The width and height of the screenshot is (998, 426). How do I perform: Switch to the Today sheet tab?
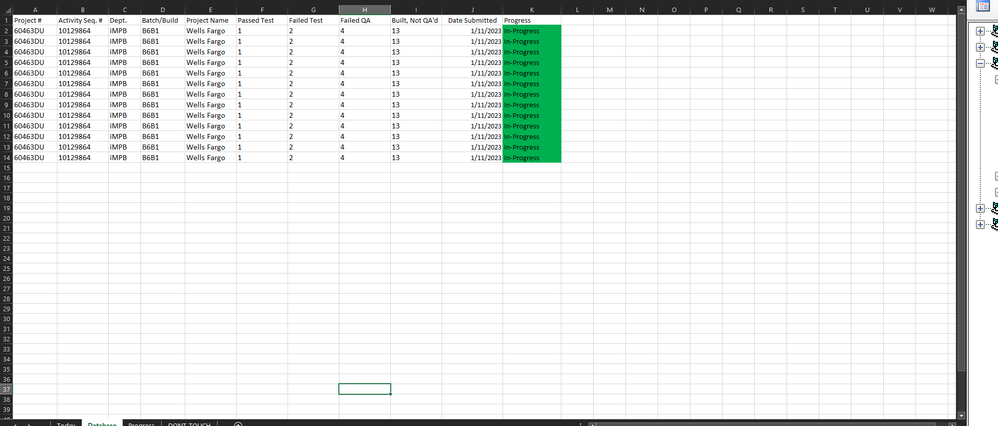coord(66,424)
